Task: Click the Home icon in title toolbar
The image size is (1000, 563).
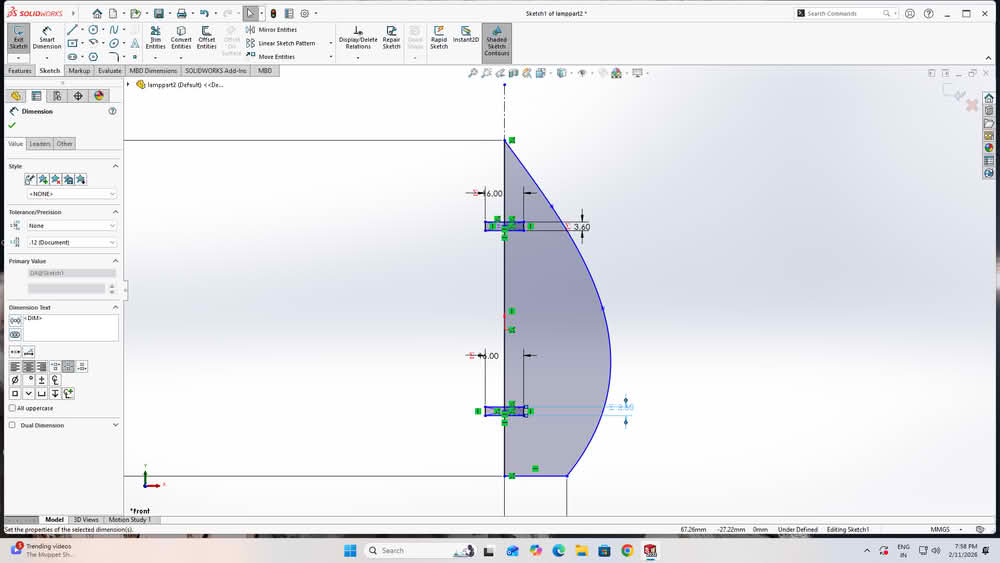Action: tap(97, 13)
